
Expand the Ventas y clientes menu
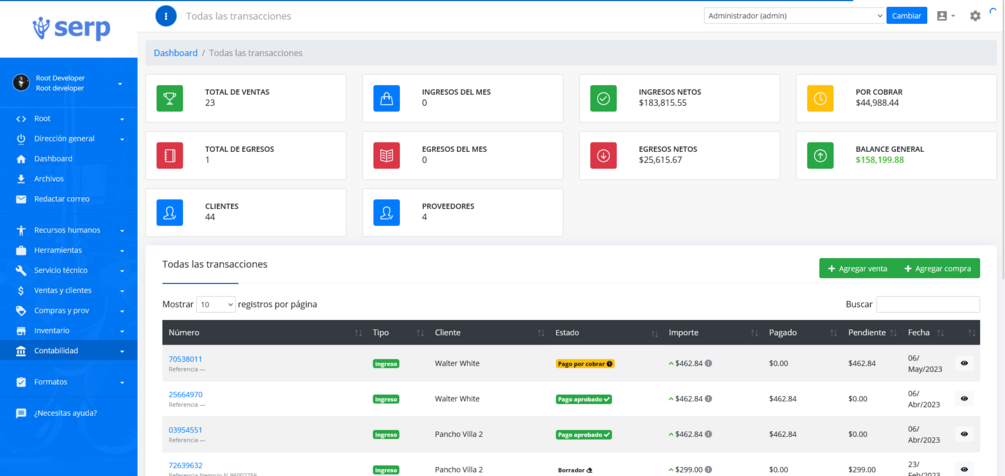[x=122, y=291]
